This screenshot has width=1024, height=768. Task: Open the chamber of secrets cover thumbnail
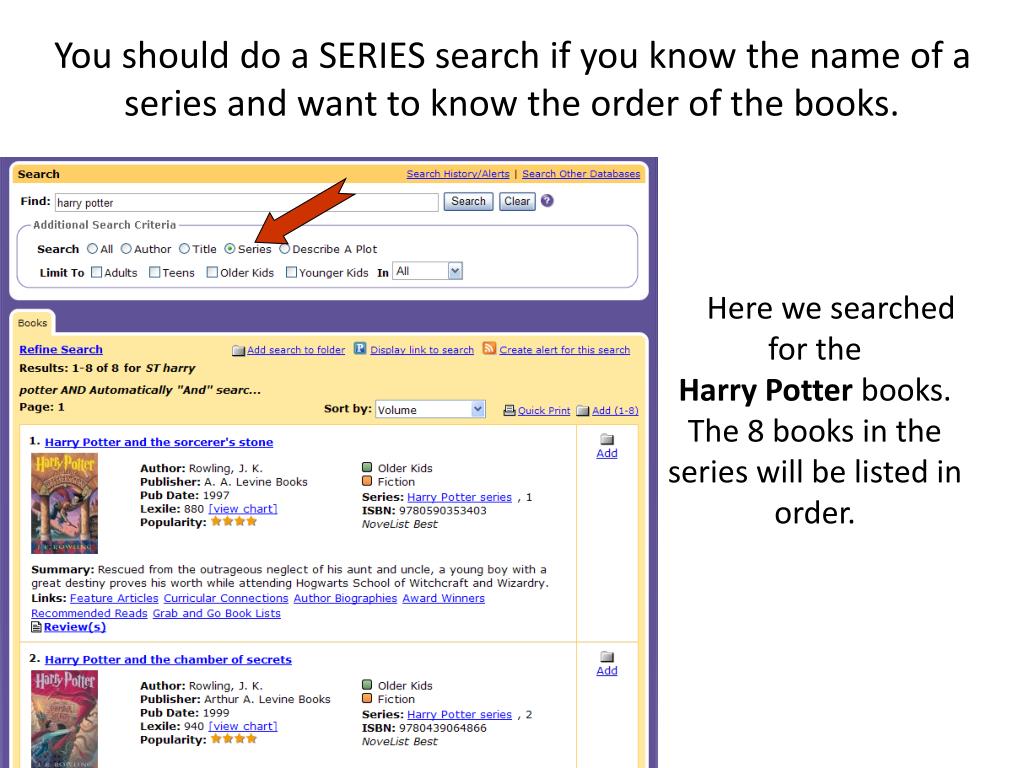click(65, 719)
